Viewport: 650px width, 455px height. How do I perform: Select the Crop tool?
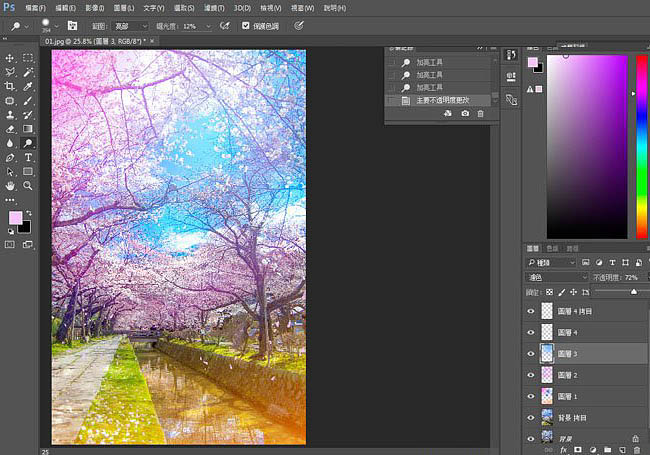(10, 87)
